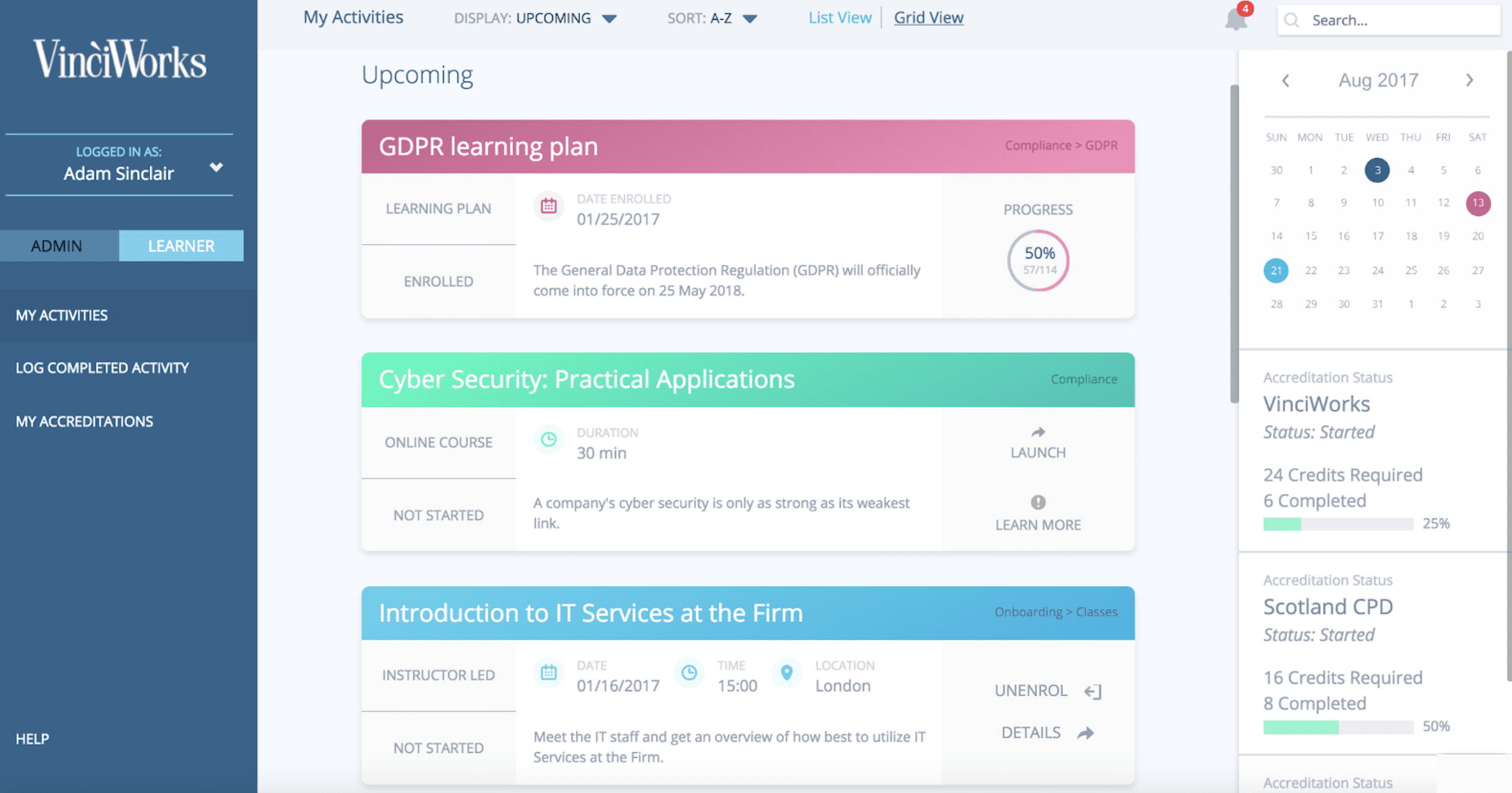Go to previous calendar month
The image size is (1512, 793).
pos(1286,81)
